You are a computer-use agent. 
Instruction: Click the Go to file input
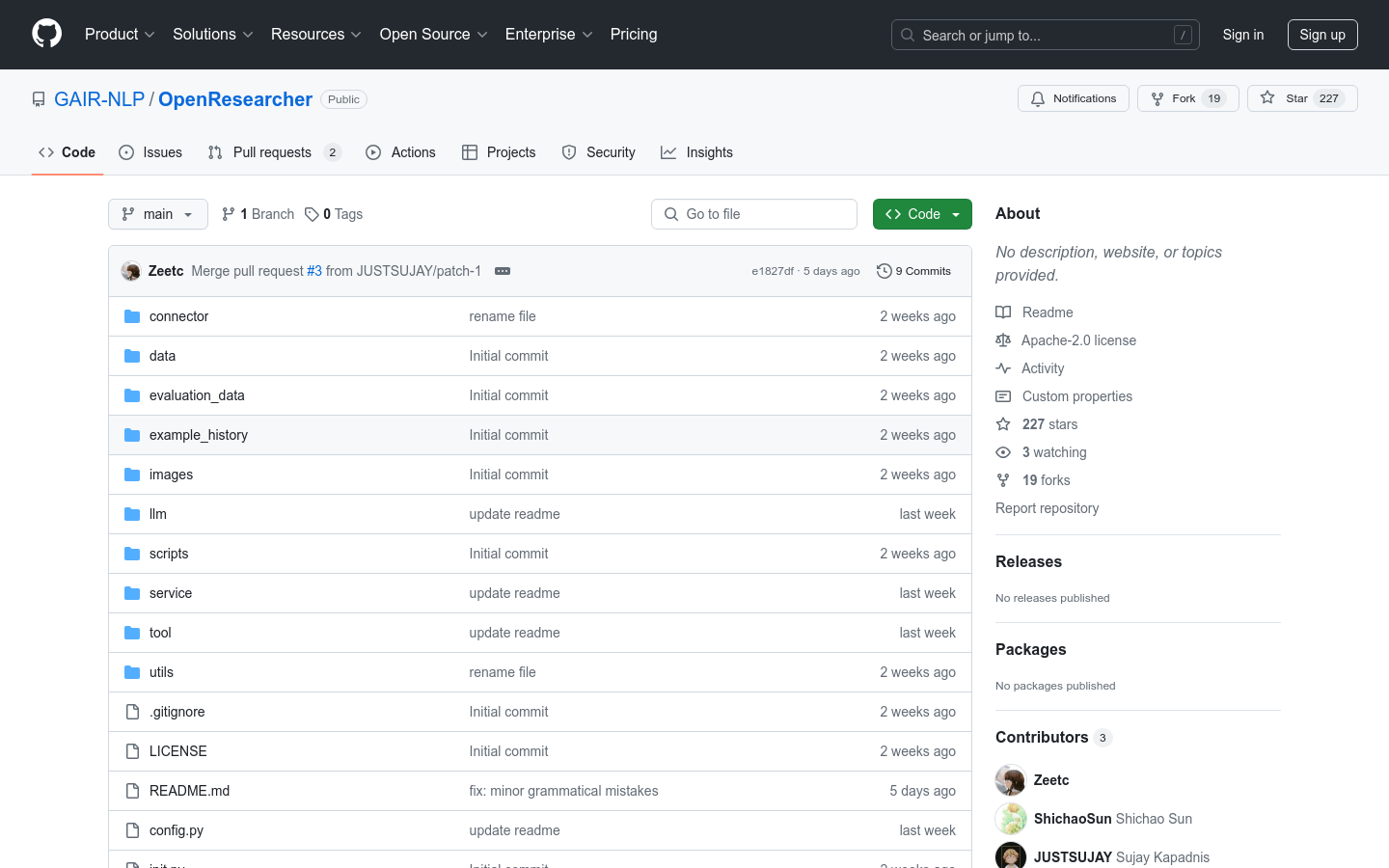coord(754,214)
